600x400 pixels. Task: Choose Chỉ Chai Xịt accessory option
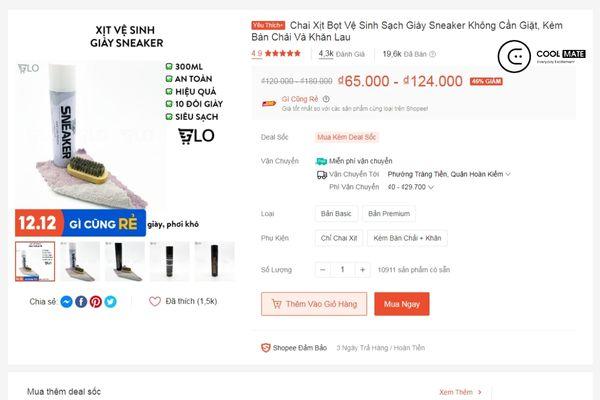pyautogui.click(x=339, y=238)
